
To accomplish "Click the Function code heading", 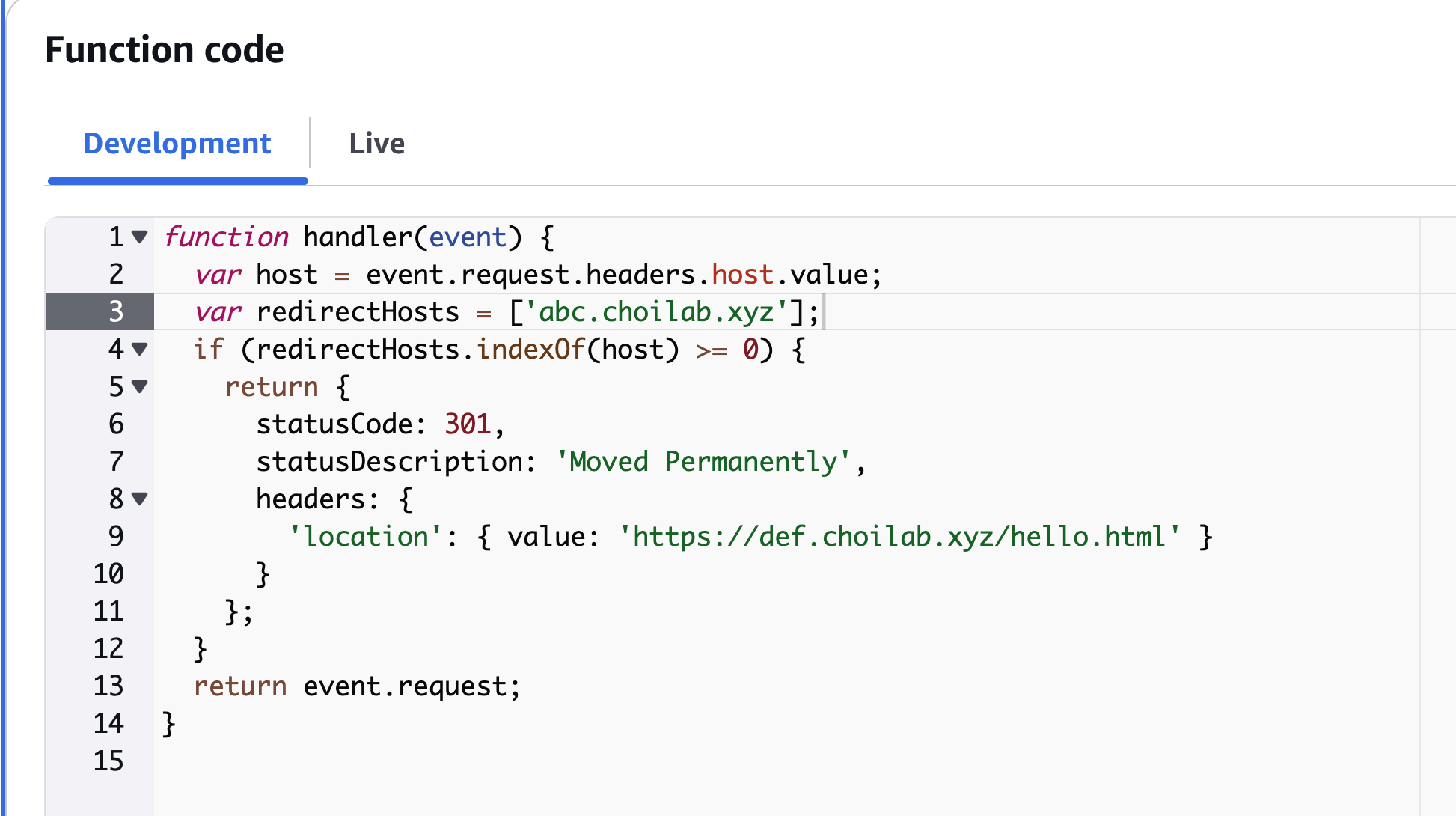I will pos(165,50).
